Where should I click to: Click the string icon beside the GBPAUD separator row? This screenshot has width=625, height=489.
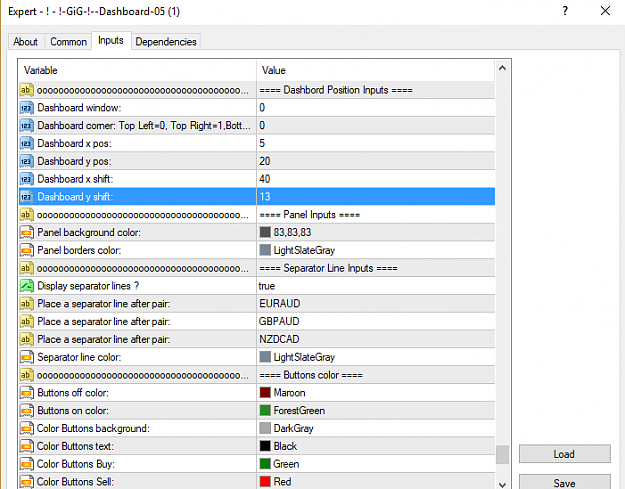26,322
